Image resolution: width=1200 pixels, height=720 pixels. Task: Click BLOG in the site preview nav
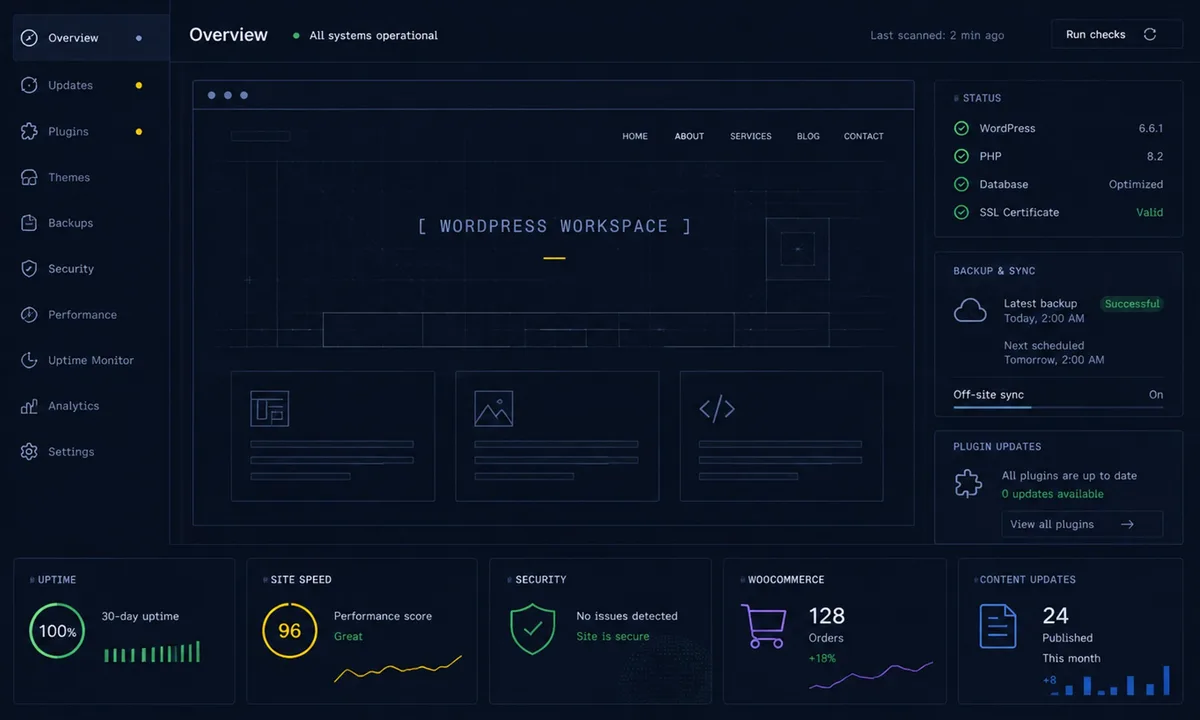(808, 136)
